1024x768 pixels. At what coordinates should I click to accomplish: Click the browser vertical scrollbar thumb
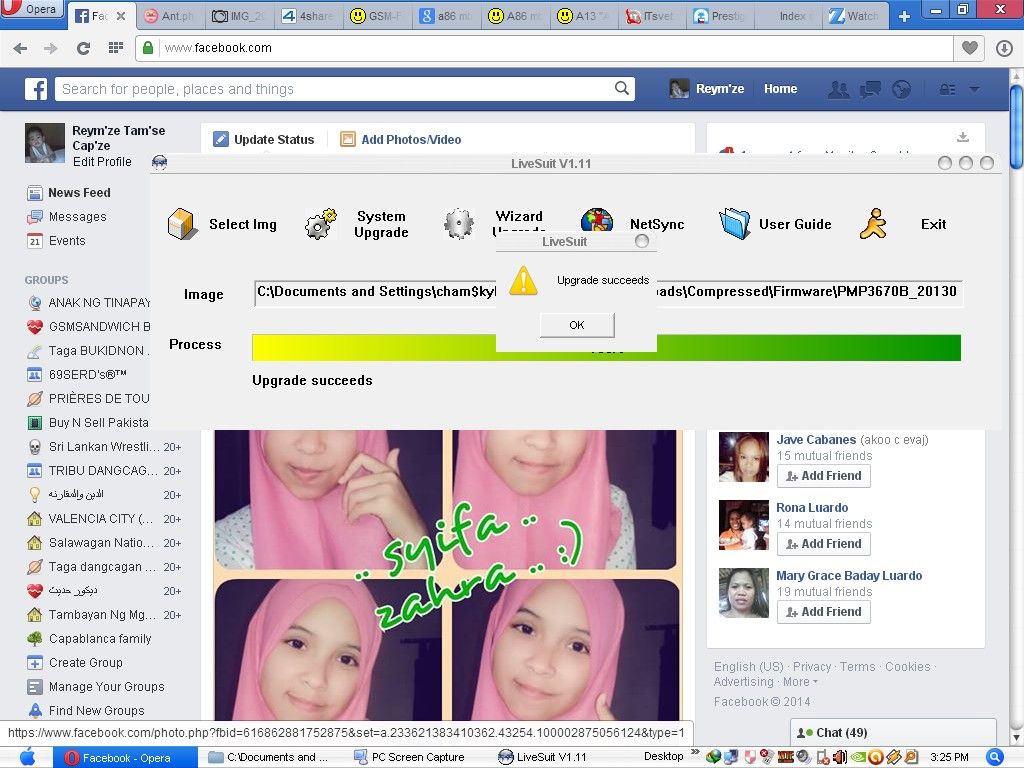(x=1016, y=125)
